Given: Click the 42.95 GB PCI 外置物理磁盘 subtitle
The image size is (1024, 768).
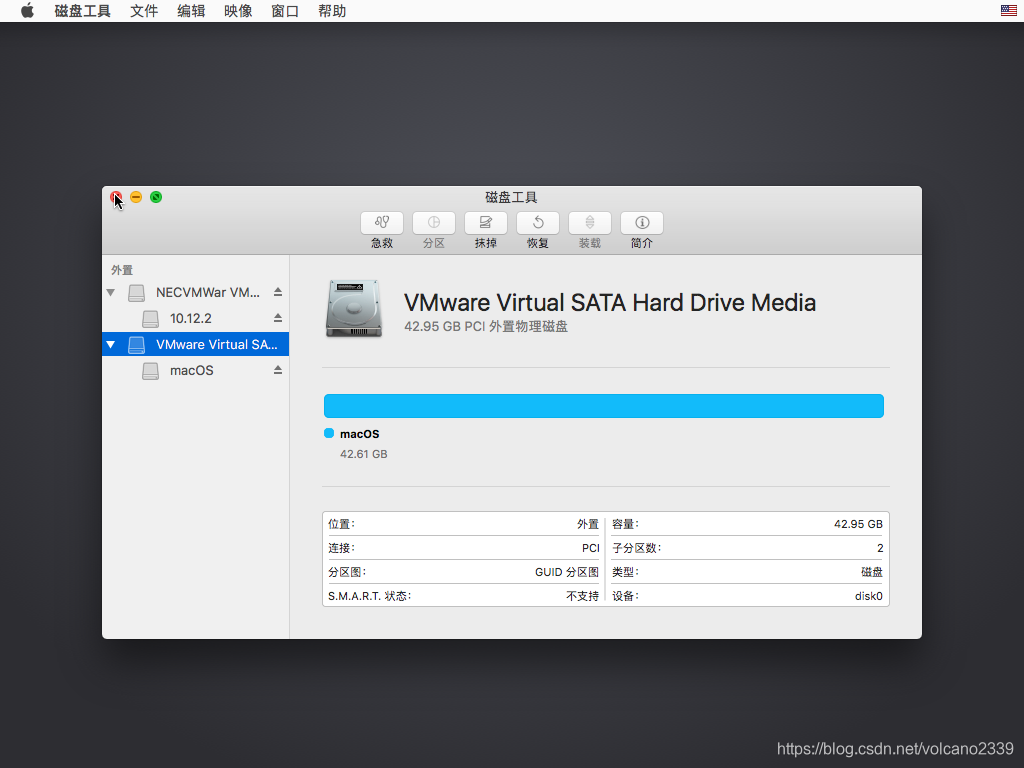Looking at the screenshot, I should (486, 327).
